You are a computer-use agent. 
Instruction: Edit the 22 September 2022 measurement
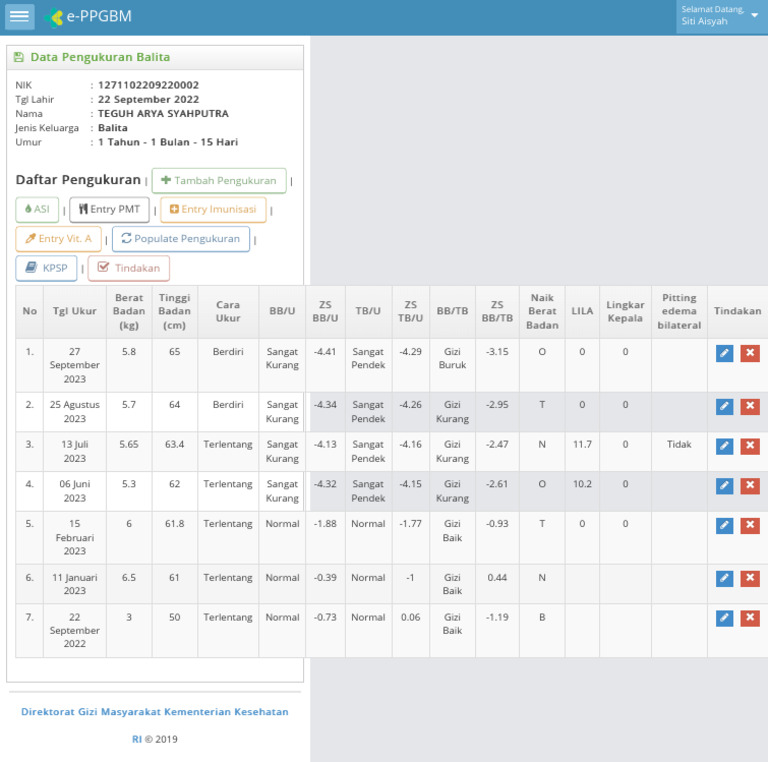click(724, 619)
